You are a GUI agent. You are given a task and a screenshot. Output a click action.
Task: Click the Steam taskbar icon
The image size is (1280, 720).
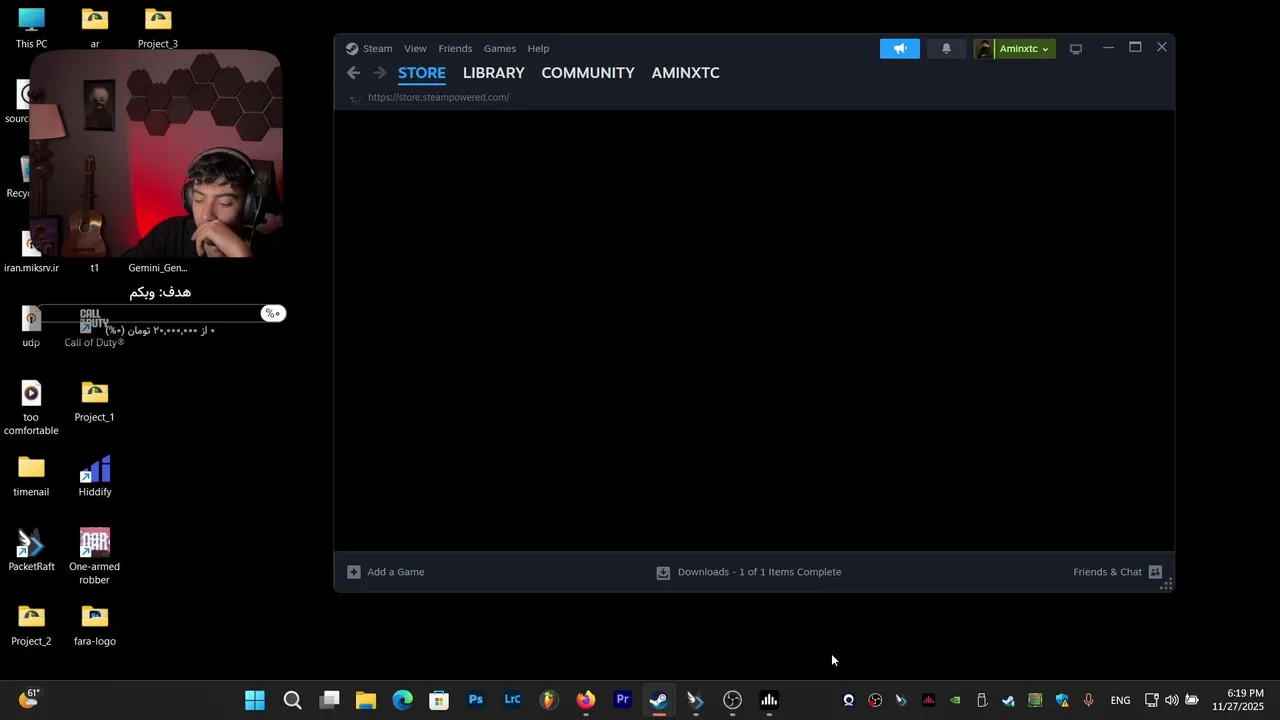tap(659, 700)
